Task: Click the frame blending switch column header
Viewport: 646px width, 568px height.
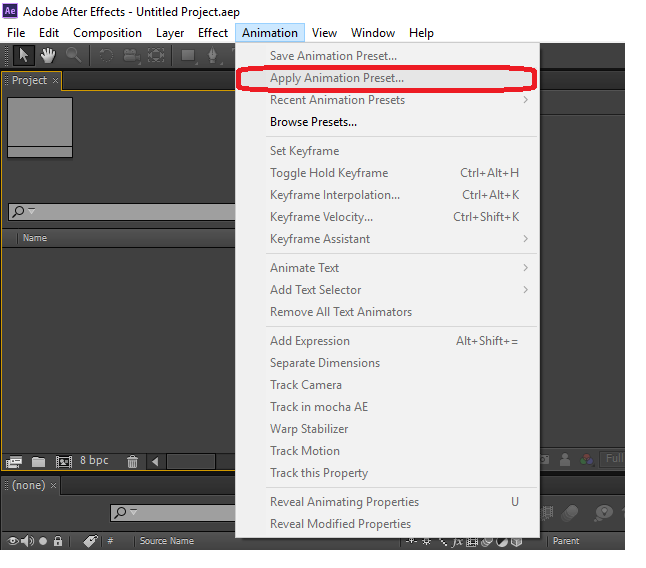Action: (x=472, y=542)
